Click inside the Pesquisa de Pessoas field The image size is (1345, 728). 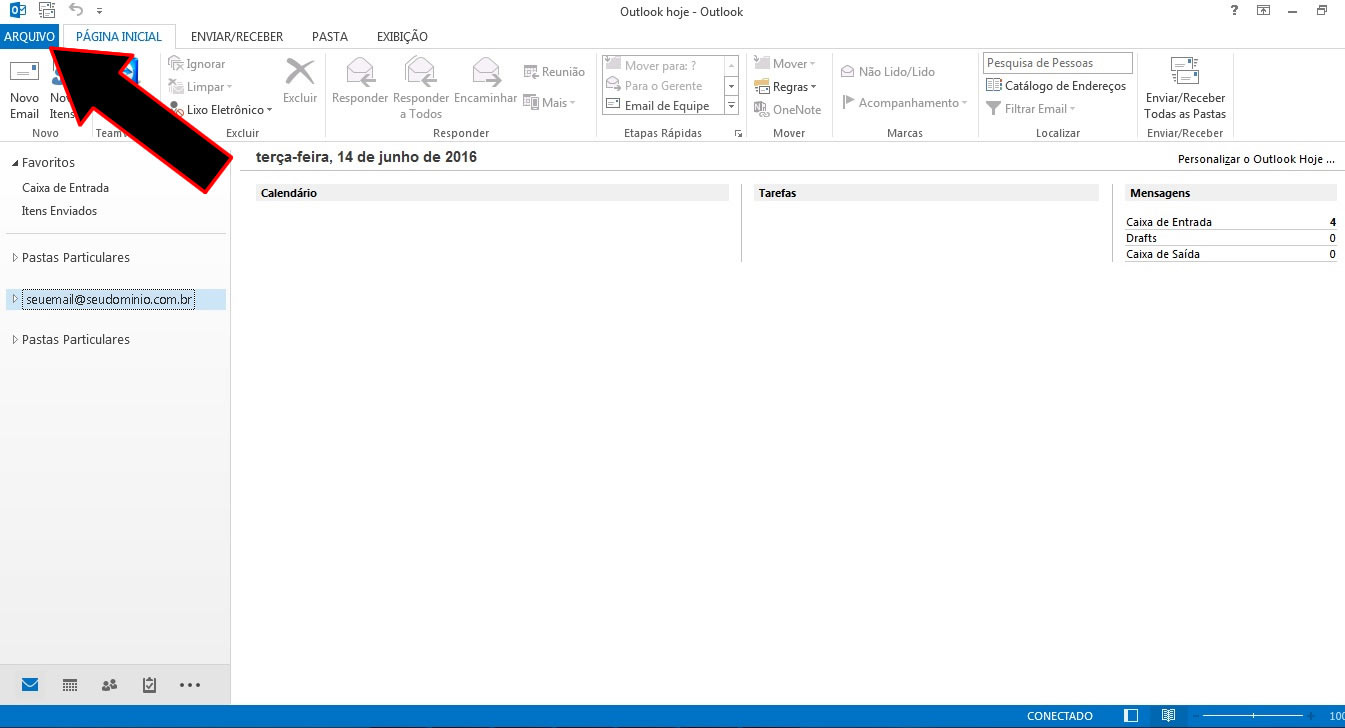pyautogui.click(x=1056, y=62)
